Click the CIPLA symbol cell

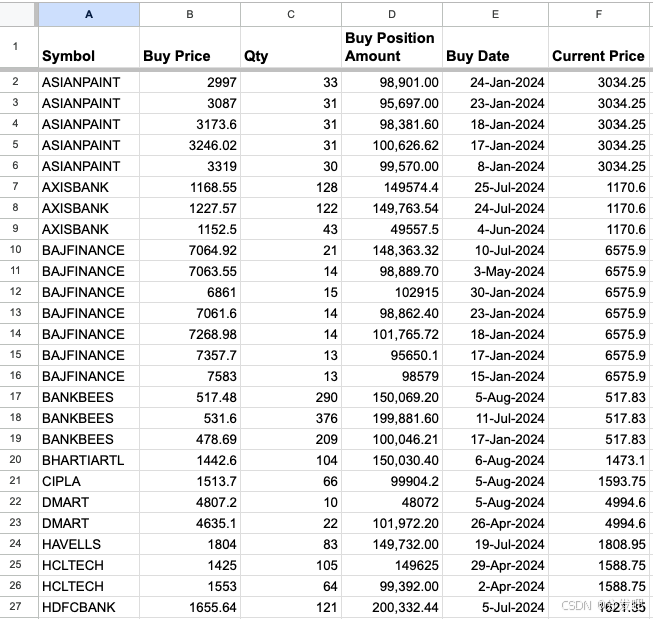click(89, 481)
